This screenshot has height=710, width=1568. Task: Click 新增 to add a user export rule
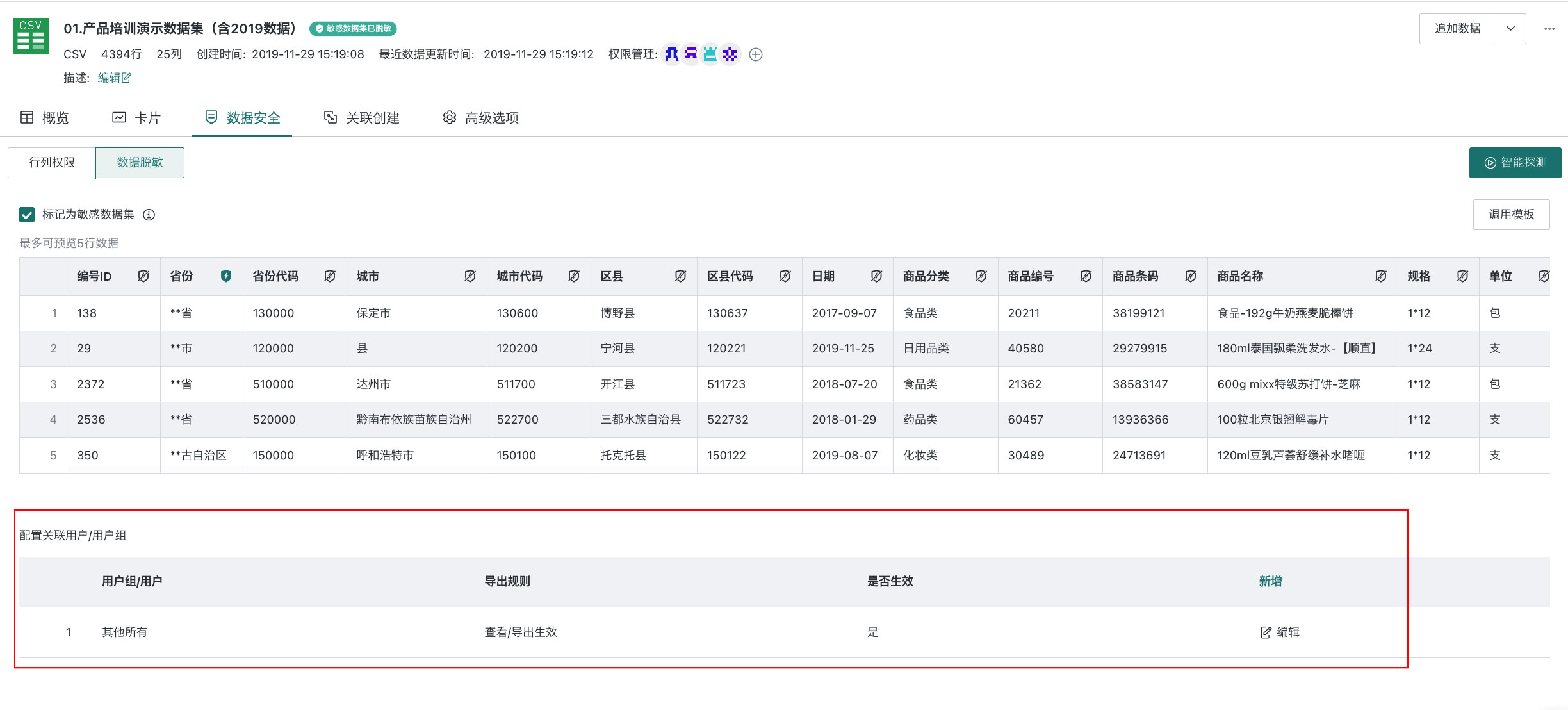(1270, 581)
